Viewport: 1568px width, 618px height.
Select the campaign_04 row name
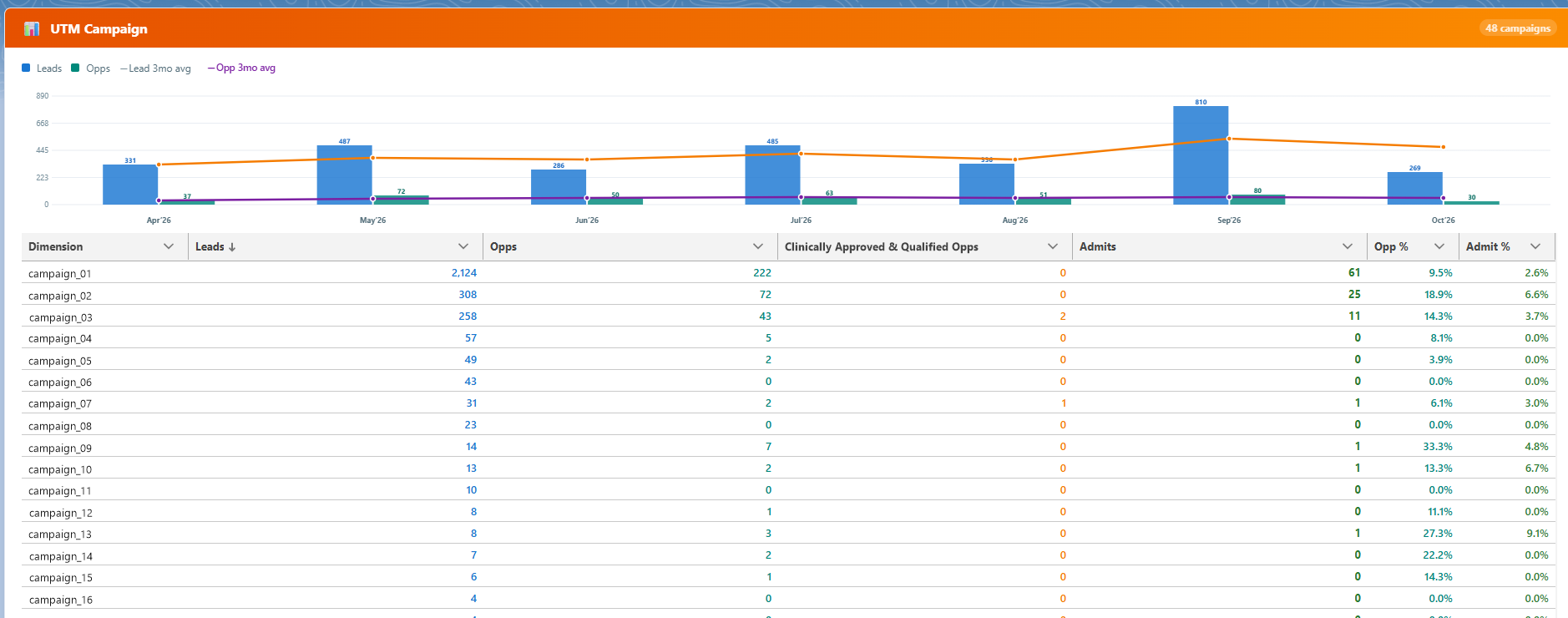tap(60, 339)
